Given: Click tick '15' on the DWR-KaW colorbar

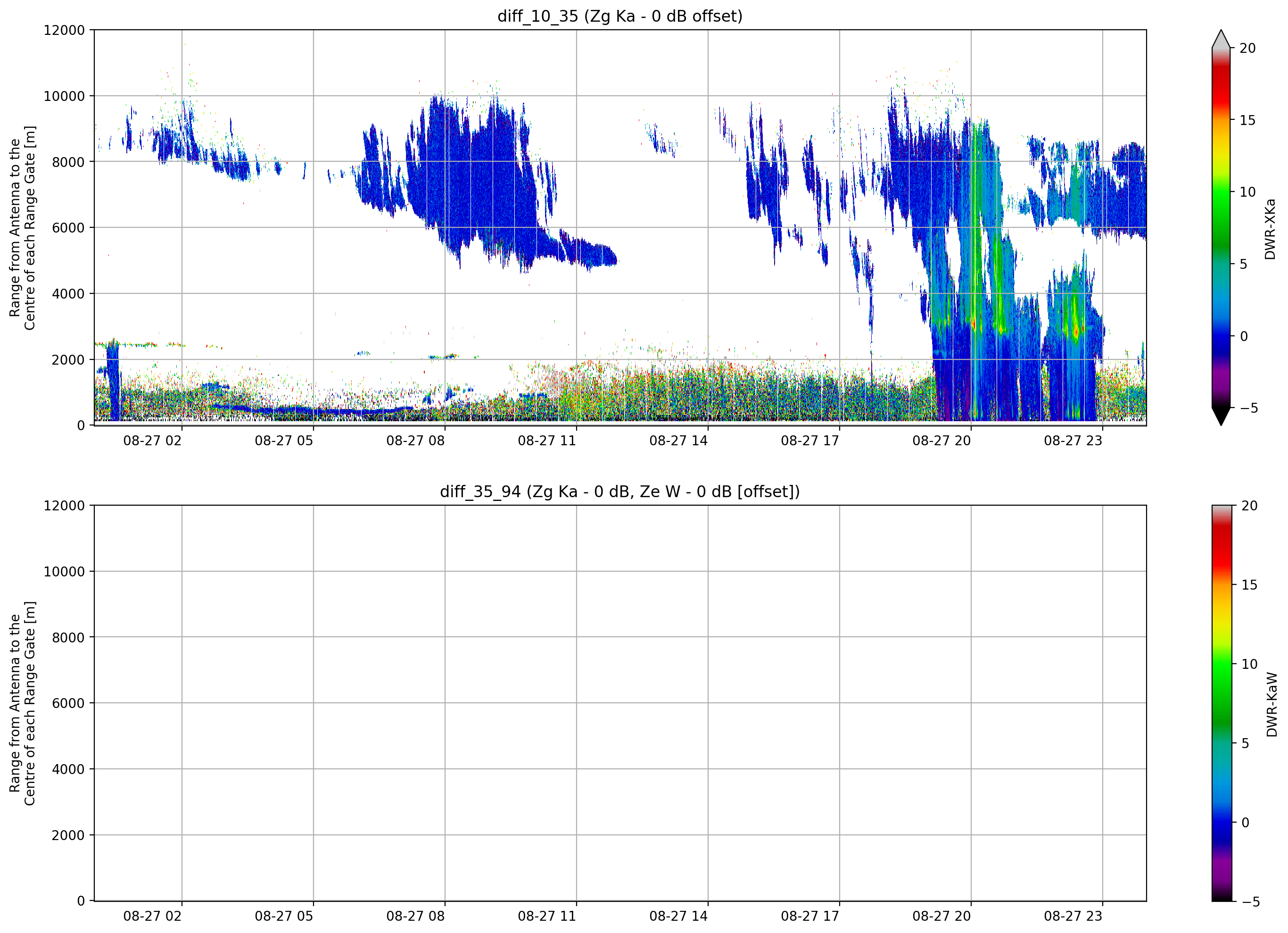Looking at the screenshot, I should tap(1250, 585).
